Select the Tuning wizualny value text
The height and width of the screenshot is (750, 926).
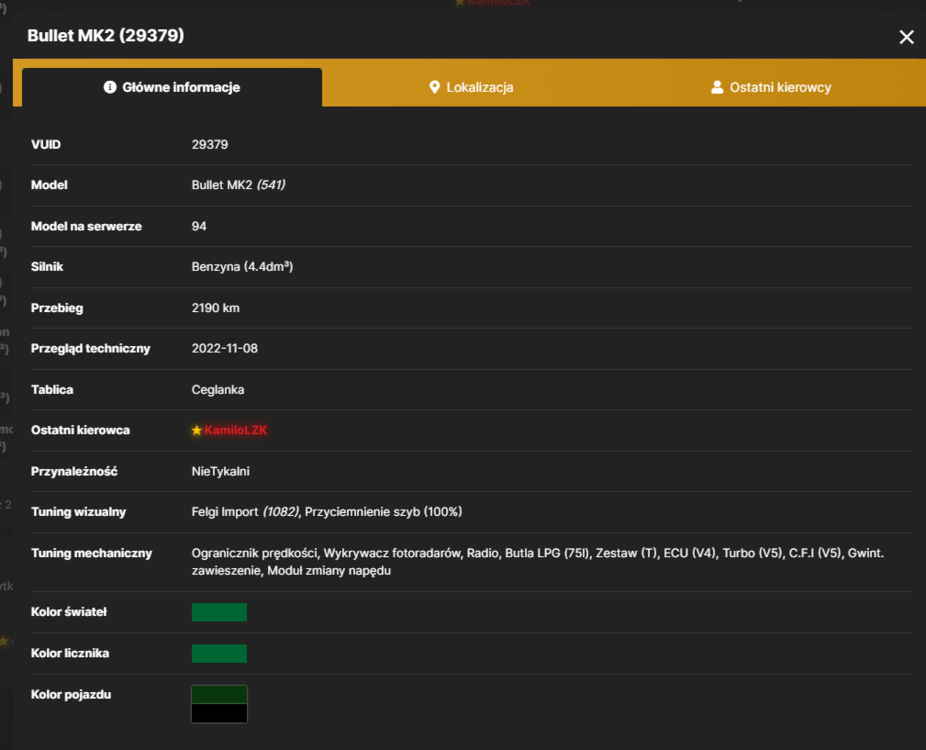tap(327, 512)
